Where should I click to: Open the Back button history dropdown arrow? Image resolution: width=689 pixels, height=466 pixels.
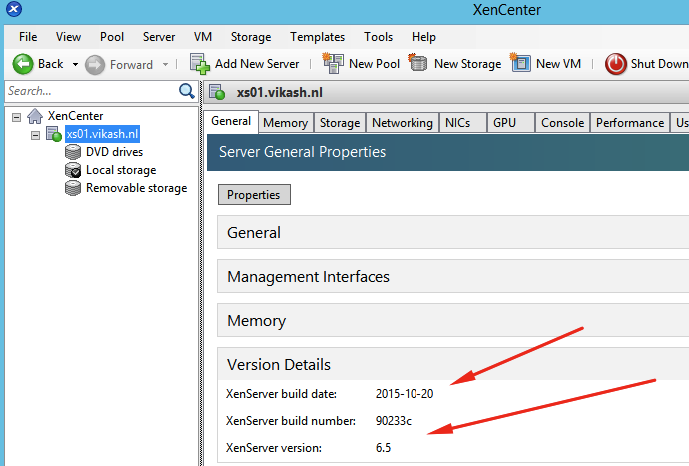click(73, 64)
